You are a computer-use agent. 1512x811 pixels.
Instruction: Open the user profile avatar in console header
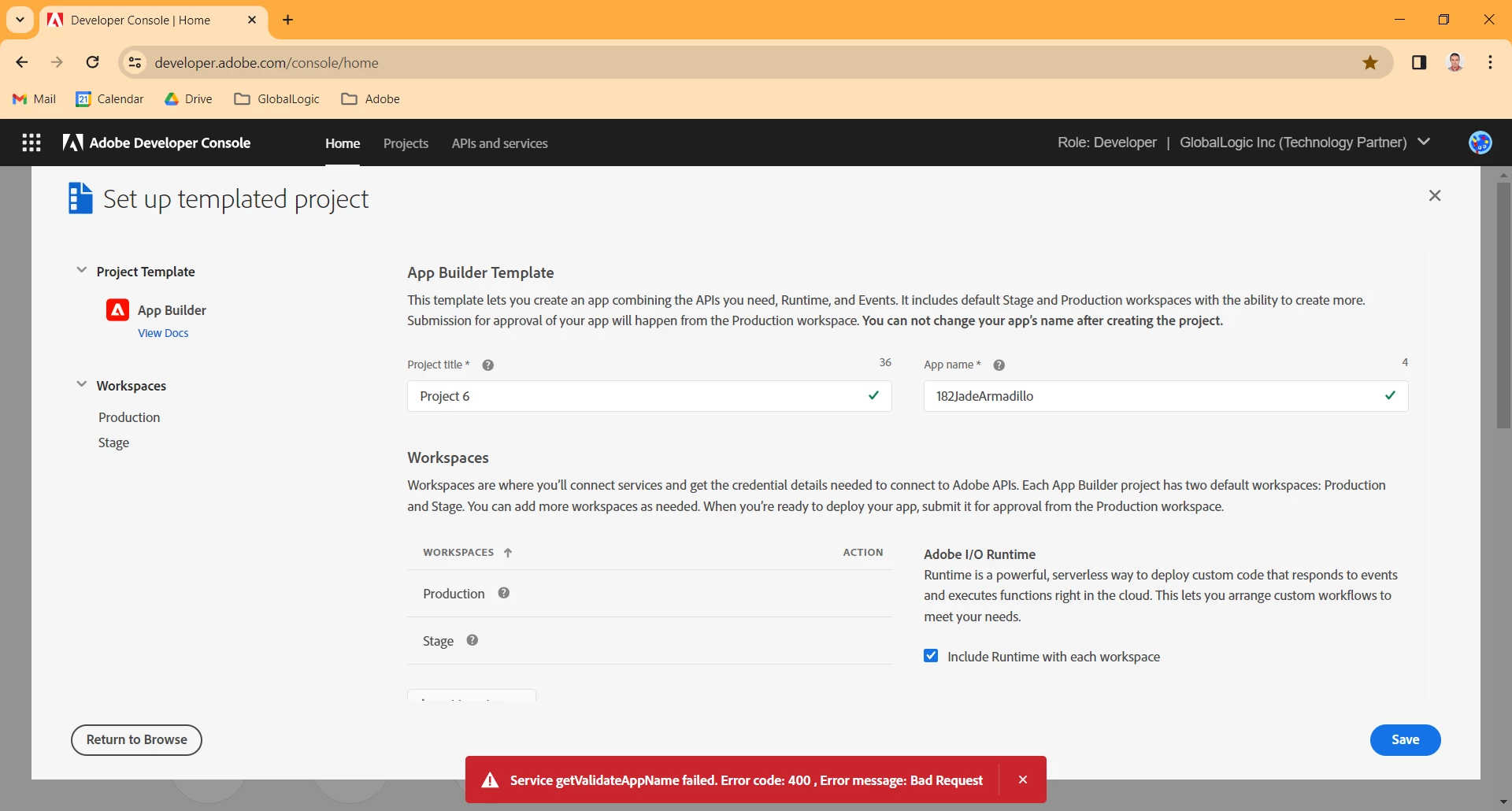[x=1480, y=143]
